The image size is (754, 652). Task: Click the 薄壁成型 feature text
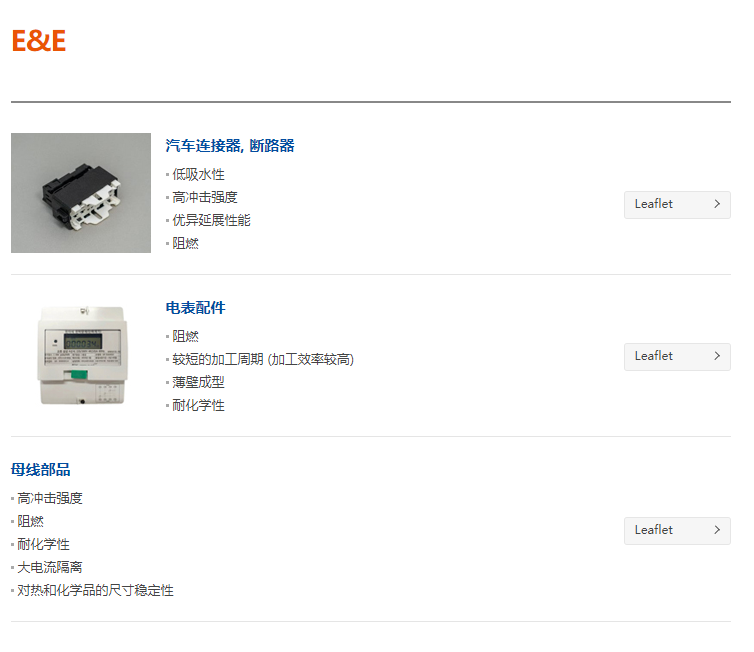(x=198, y=382)
